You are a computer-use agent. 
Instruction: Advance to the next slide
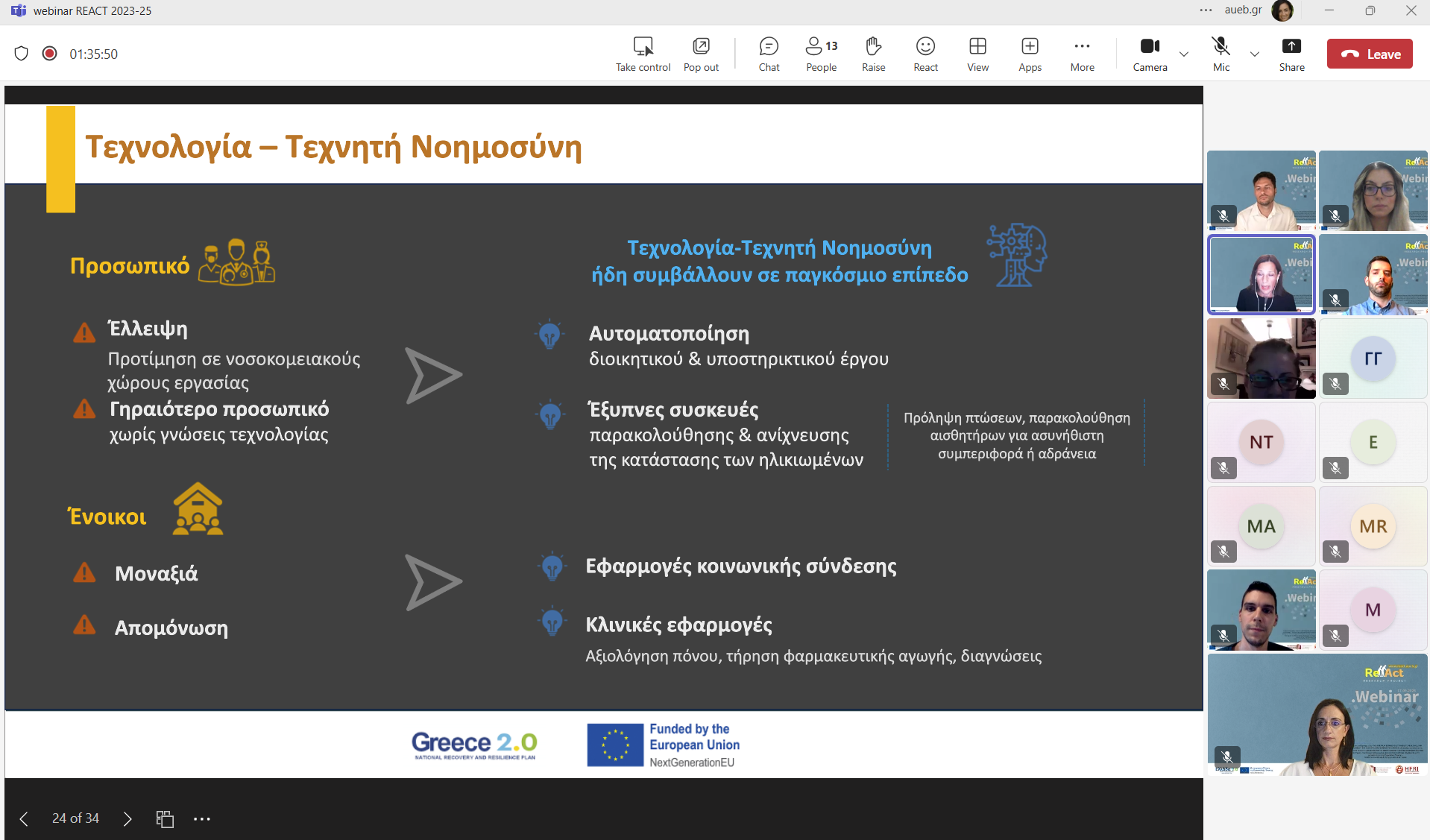click(x=127, y=819)
